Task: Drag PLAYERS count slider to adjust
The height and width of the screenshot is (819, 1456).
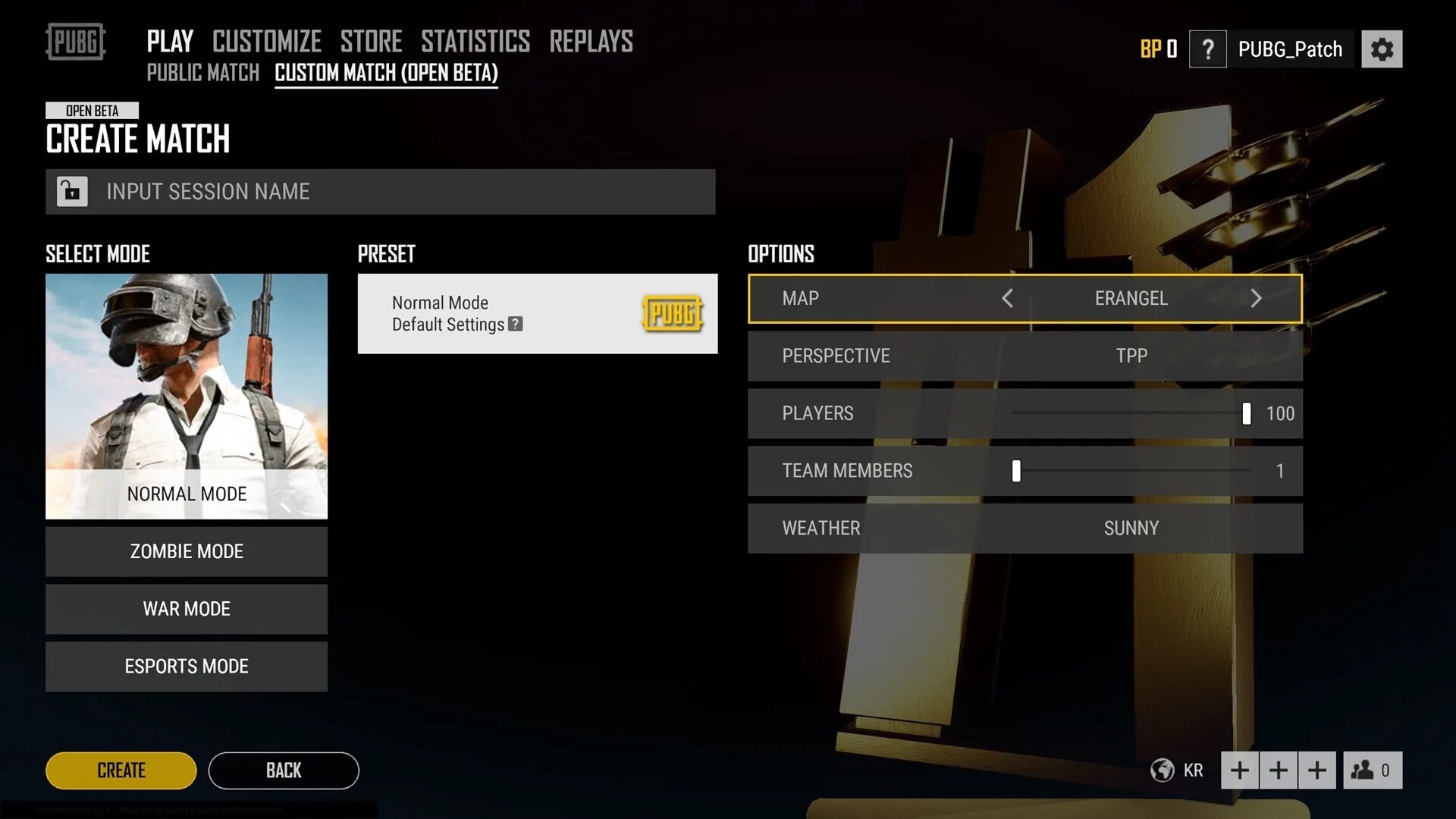Action: click(1247, 413)
